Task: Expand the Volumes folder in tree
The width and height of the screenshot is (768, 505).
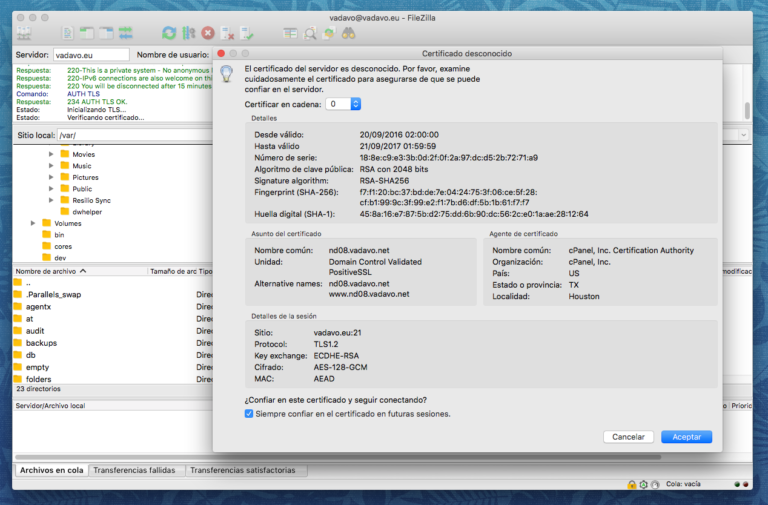Action: pyautogui.click(x=33, y=223)
